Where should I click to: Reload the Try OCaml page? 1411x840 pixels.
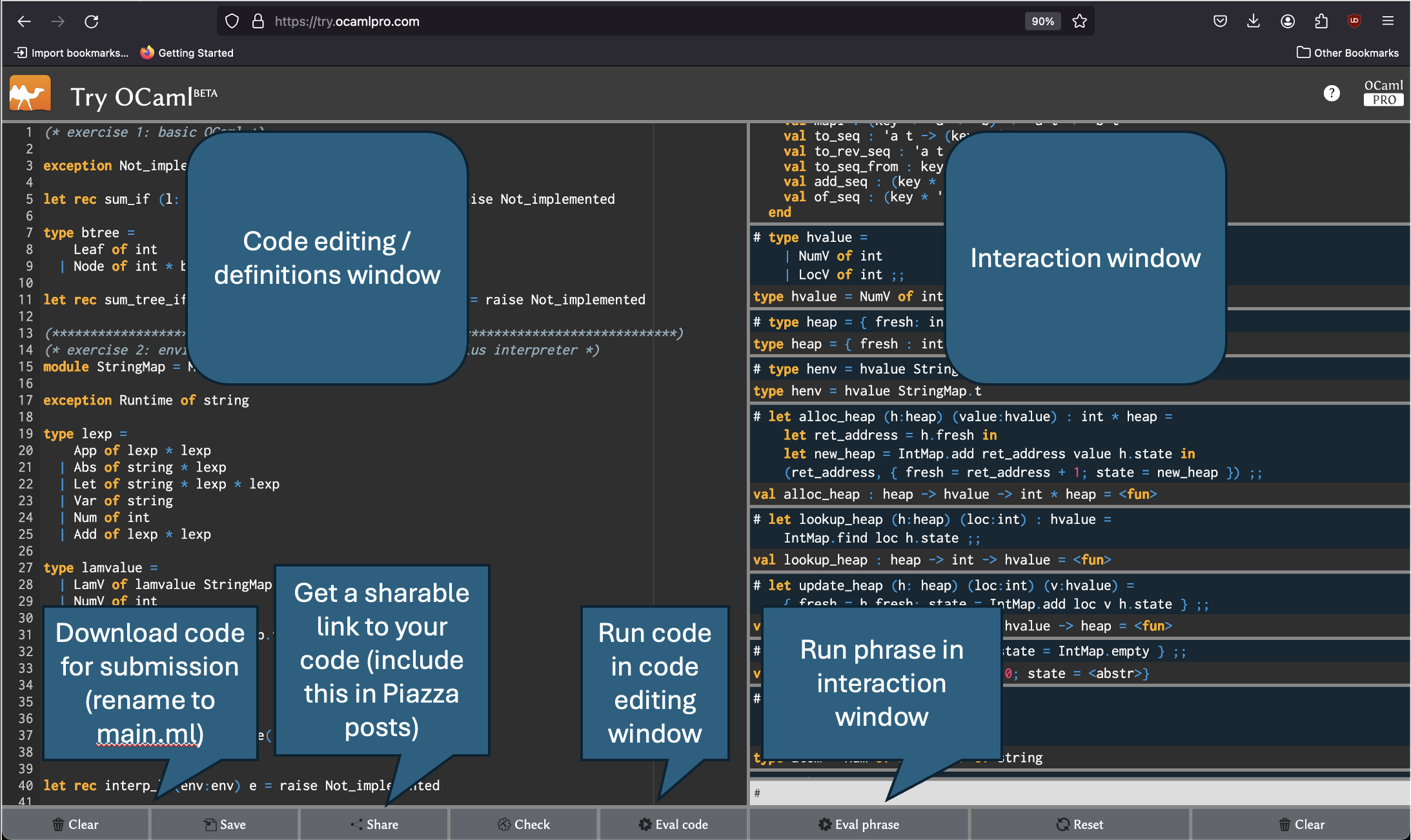click(x=92, y=21)
